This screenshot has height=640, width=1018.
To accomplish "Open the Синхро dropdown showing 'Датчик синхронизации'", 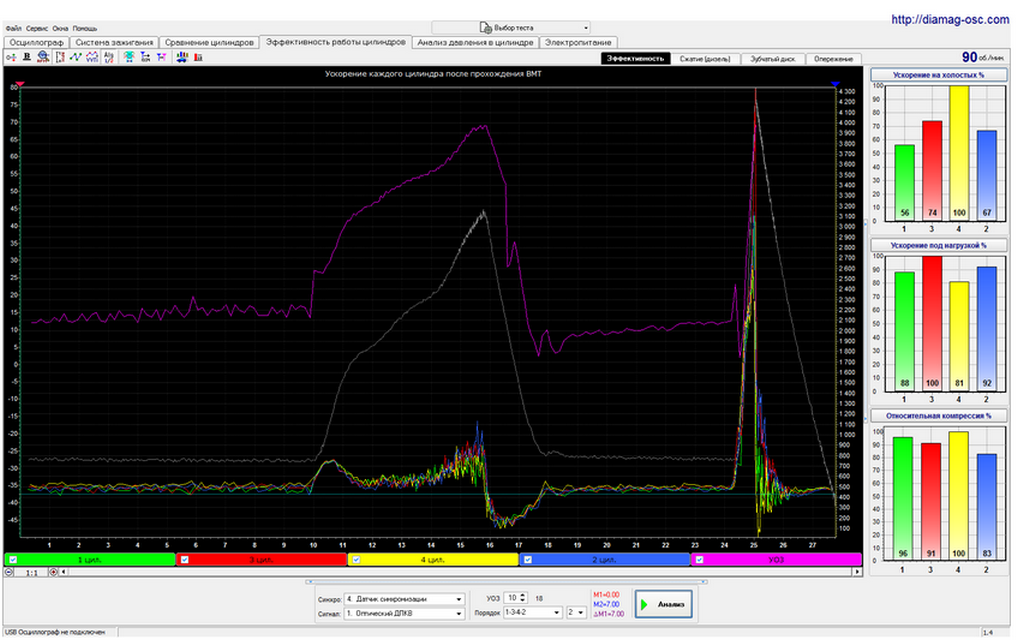I will 404,599.
